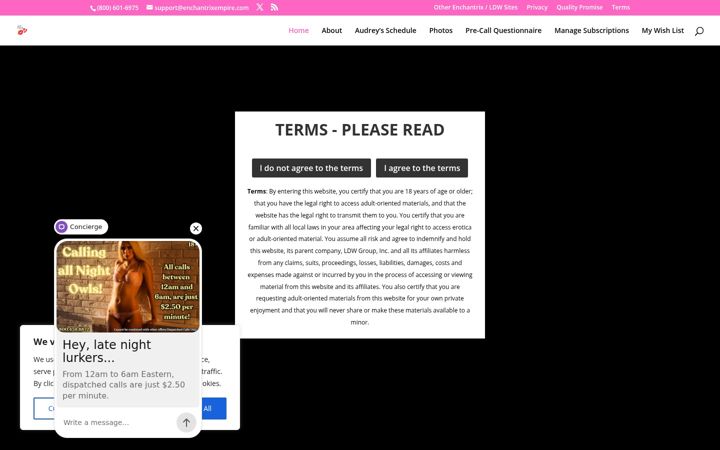
Task: Go to the Photos menu item
Action: click(441, 30)
